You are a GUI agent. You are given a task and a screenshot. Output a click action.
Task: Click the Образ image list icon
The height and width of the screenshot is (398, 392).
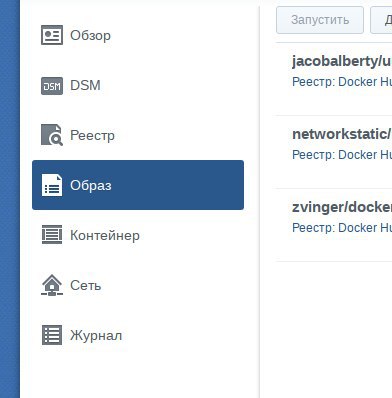(52, 185)
